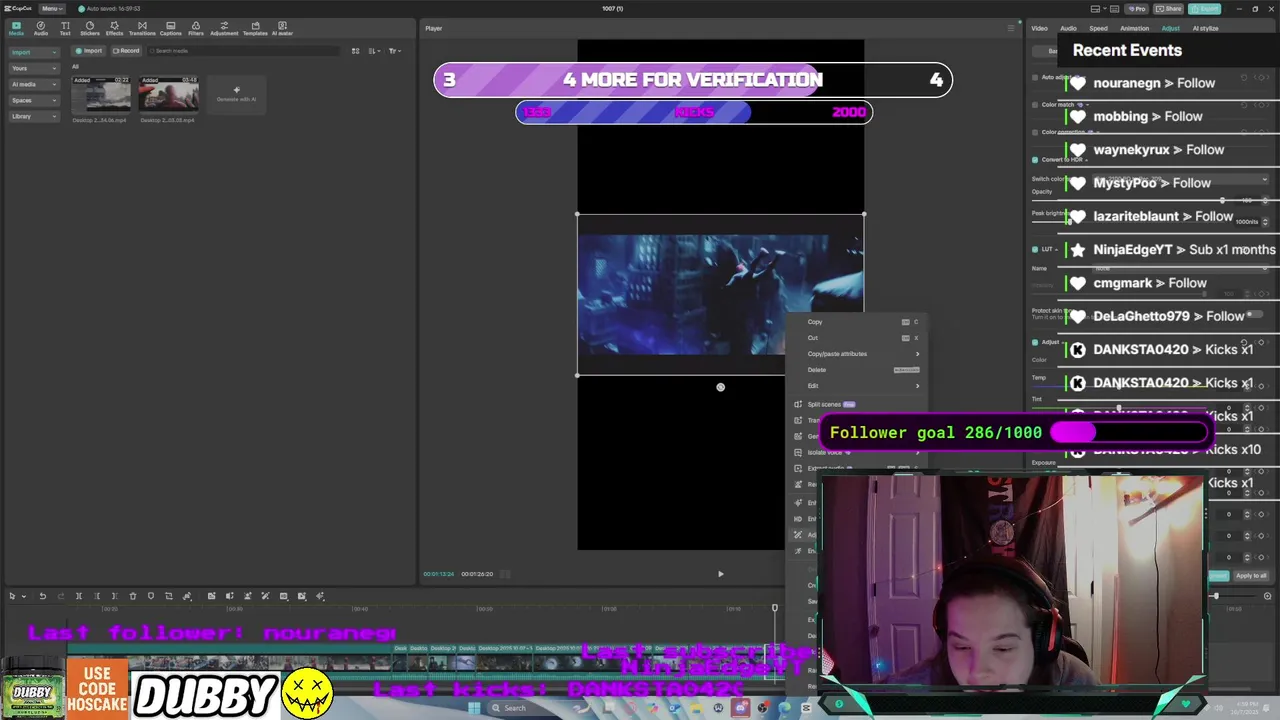Screen dimensions: 1280x720
Task: Expand the Spaces sidebar section
Action: (x=34, y=100)
